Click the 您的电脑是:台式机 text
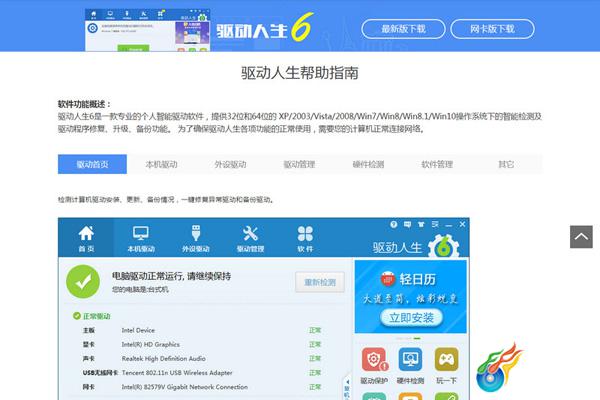This screenshot has width=600, height=400. click(140, 290)
